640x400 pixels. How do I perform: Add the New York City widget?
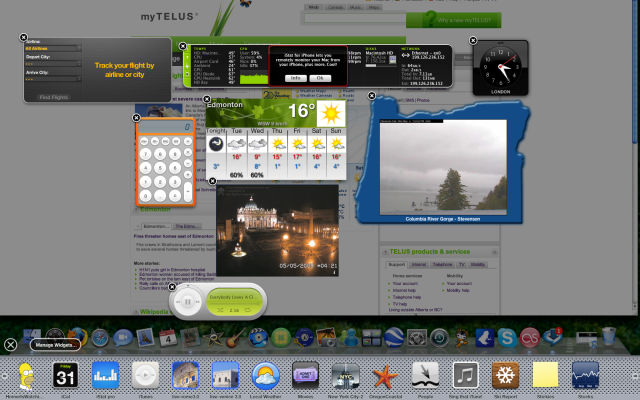click(345, 375)
